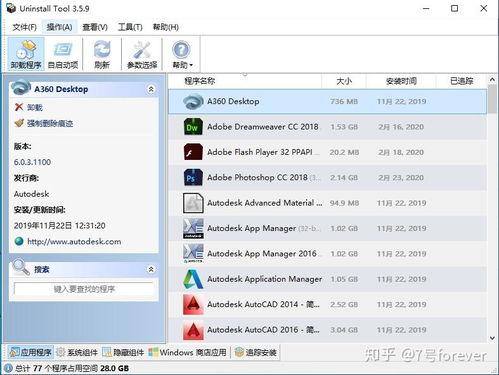The image size is (499, 375).
Task: Open the http://www.autodesk.com link
Action: pos(74,241)
